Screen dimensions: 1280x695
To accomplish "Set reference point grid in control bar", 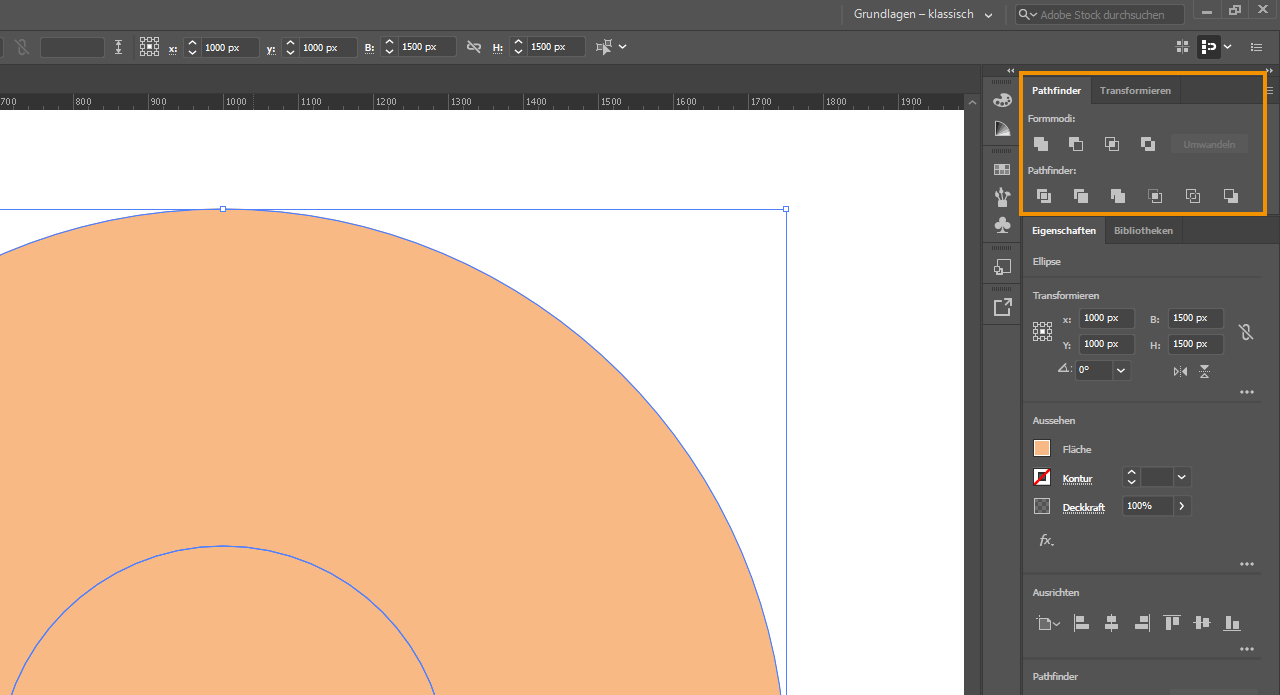I will click(149, 47).
